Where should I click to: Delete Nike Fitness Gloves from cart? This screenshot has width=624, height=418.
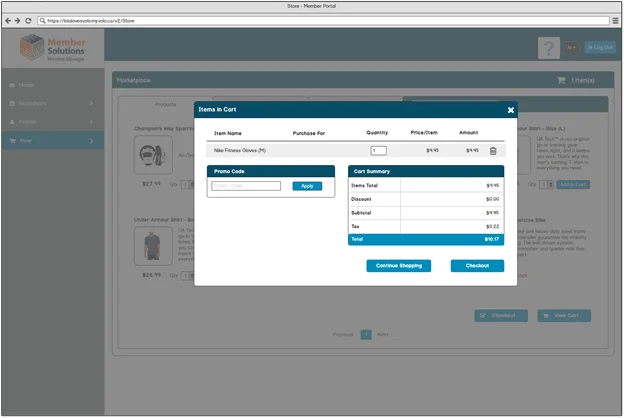click(493, 151)
